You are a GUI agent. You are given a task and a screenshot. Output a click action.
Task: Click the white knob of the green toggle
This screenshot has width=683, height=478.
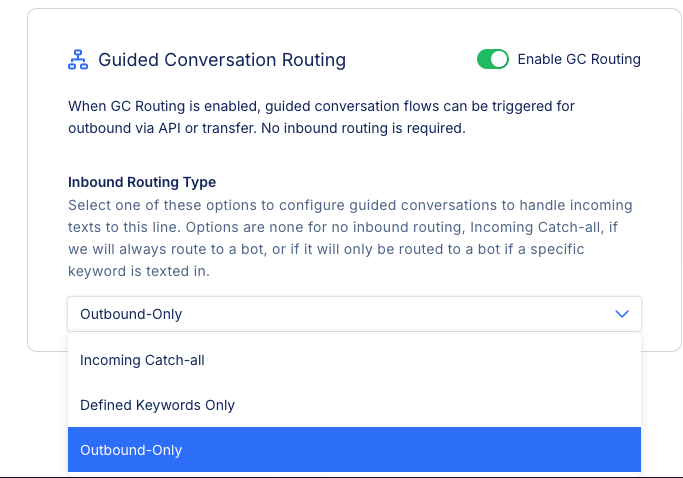(x=499, y=59)
